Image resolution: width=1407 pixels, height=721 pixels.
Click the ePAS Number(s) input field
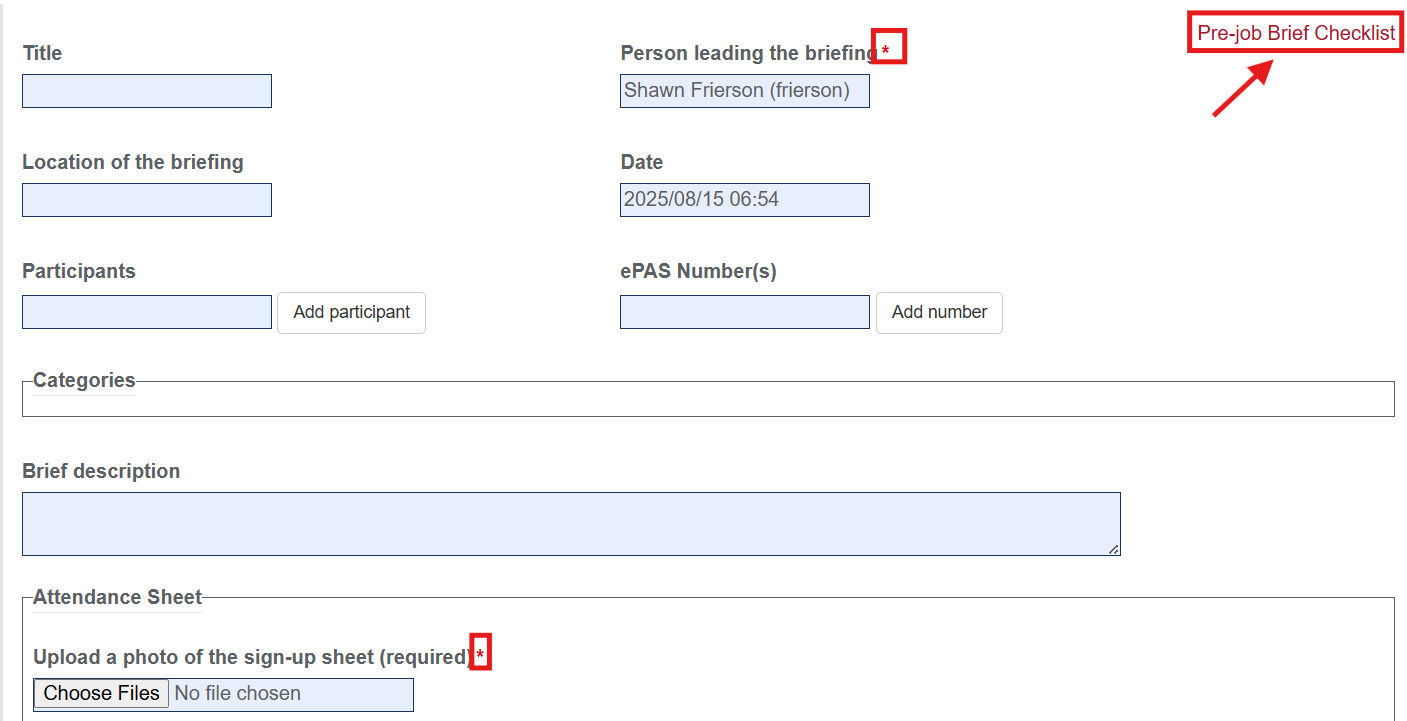coord(744,312)
